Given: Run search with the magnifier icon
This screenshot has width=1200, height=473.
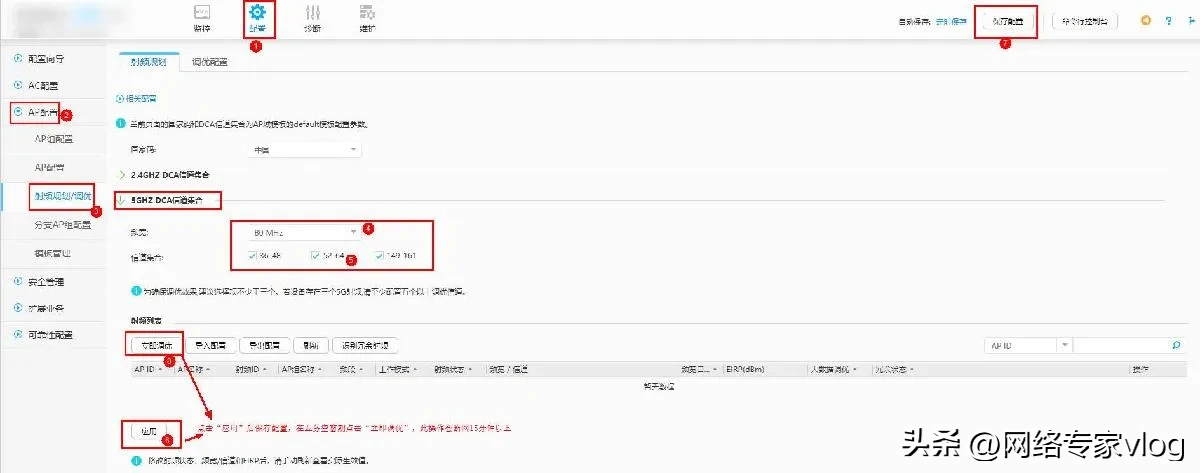Looking at the screenshot, I should pyautogui.click(x=1175, y=345).
